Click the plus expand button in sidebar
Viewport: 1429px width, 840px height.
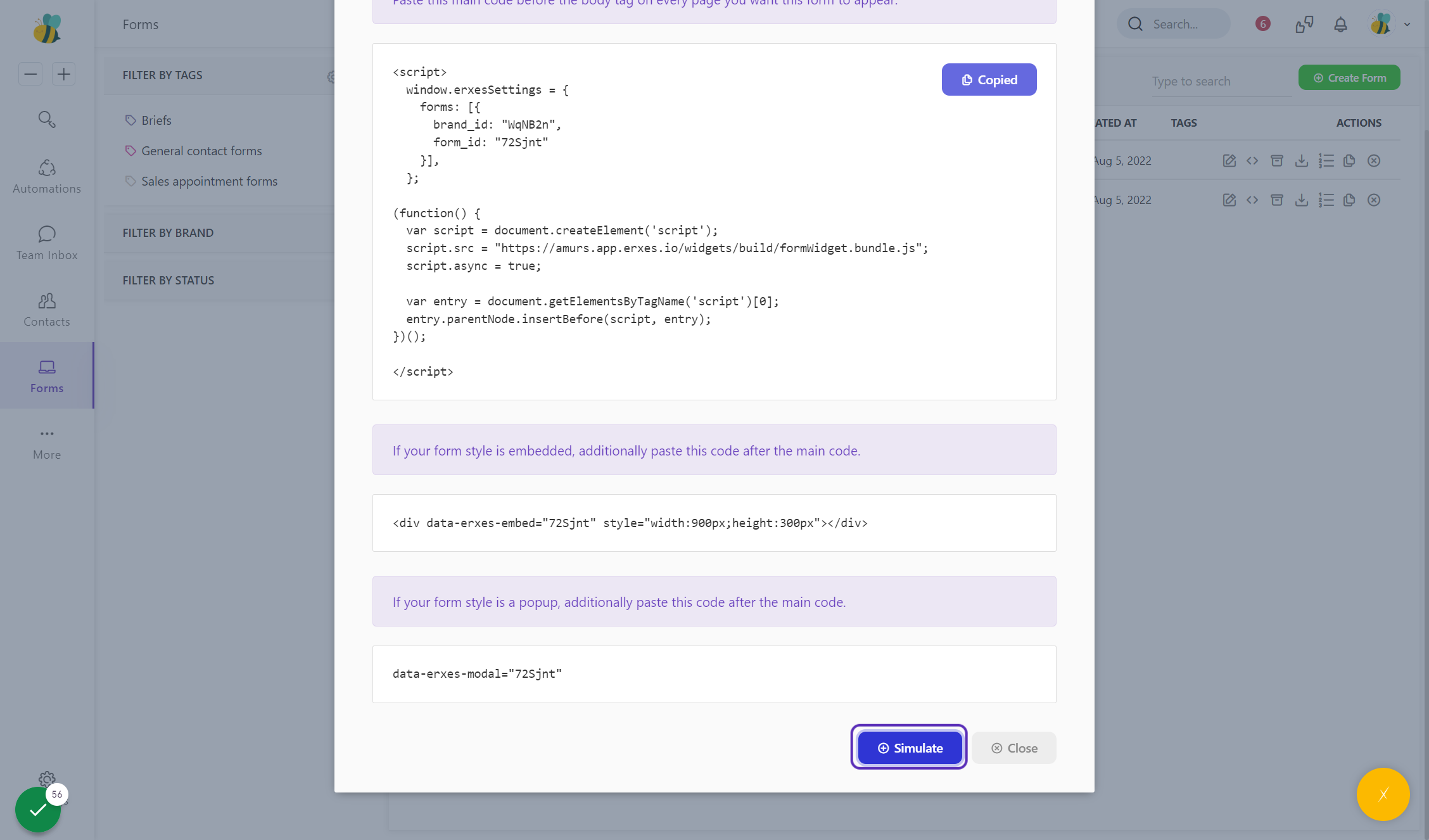point(63,74)
